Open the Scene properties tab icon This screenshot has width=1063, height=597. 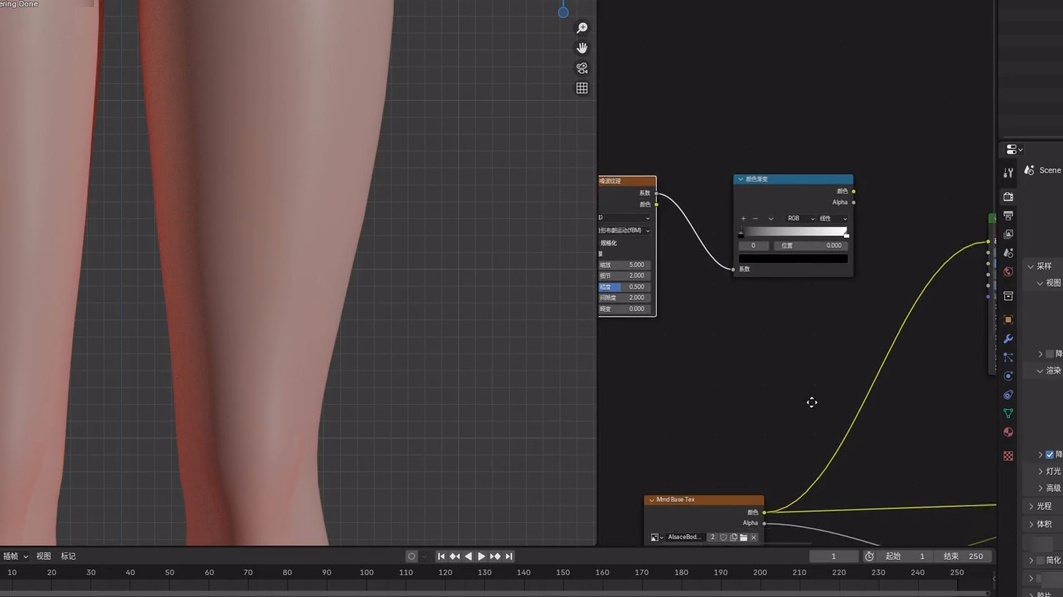tap(1008, 253)
